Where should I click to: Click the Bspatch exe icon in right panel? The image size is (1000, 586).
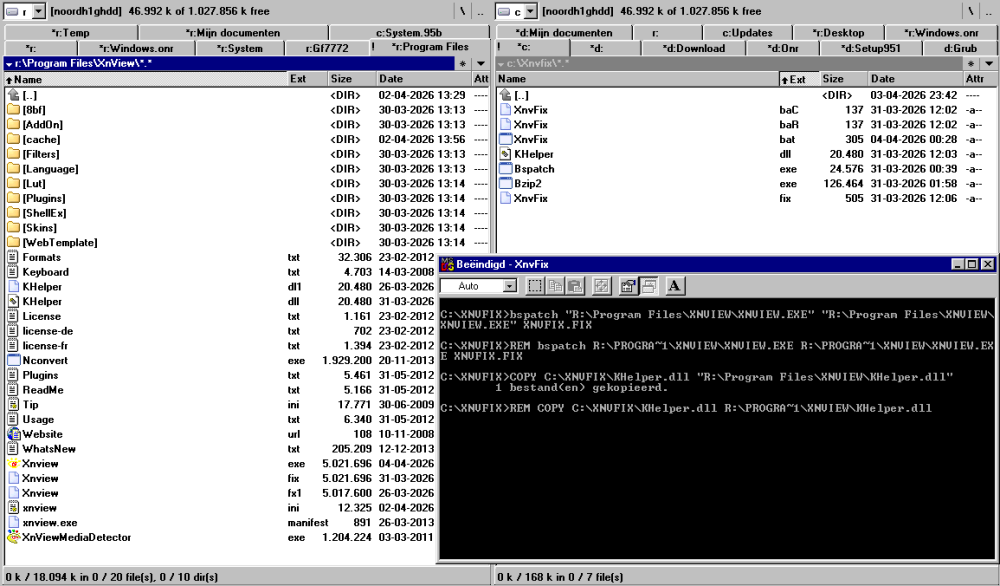[506, 169]
